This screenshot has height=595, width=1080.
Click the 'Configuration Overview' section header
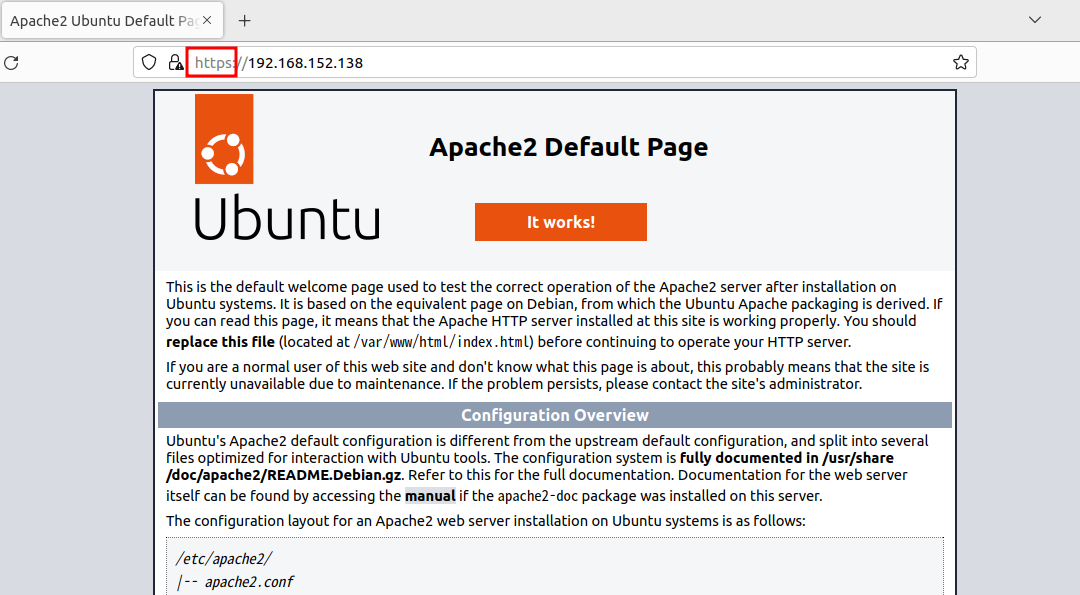pos(554,415)
